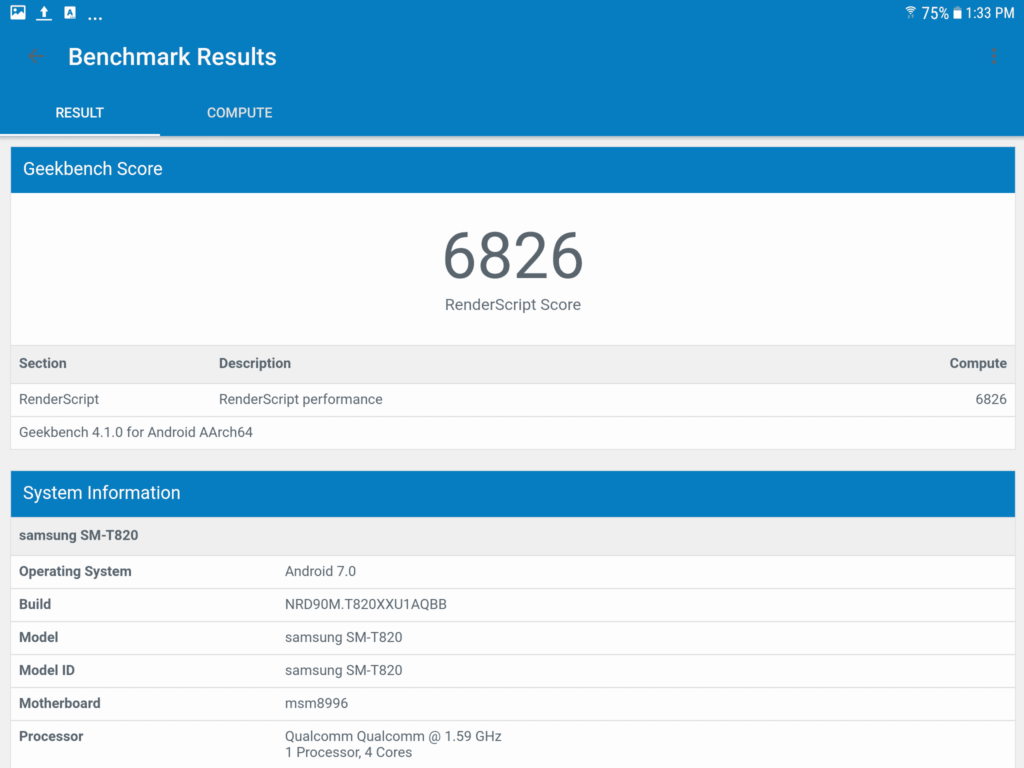Tap the back arrow beside Benchmark Results
This screenshot has height=768, width=1024.
[x=36, y=57]
